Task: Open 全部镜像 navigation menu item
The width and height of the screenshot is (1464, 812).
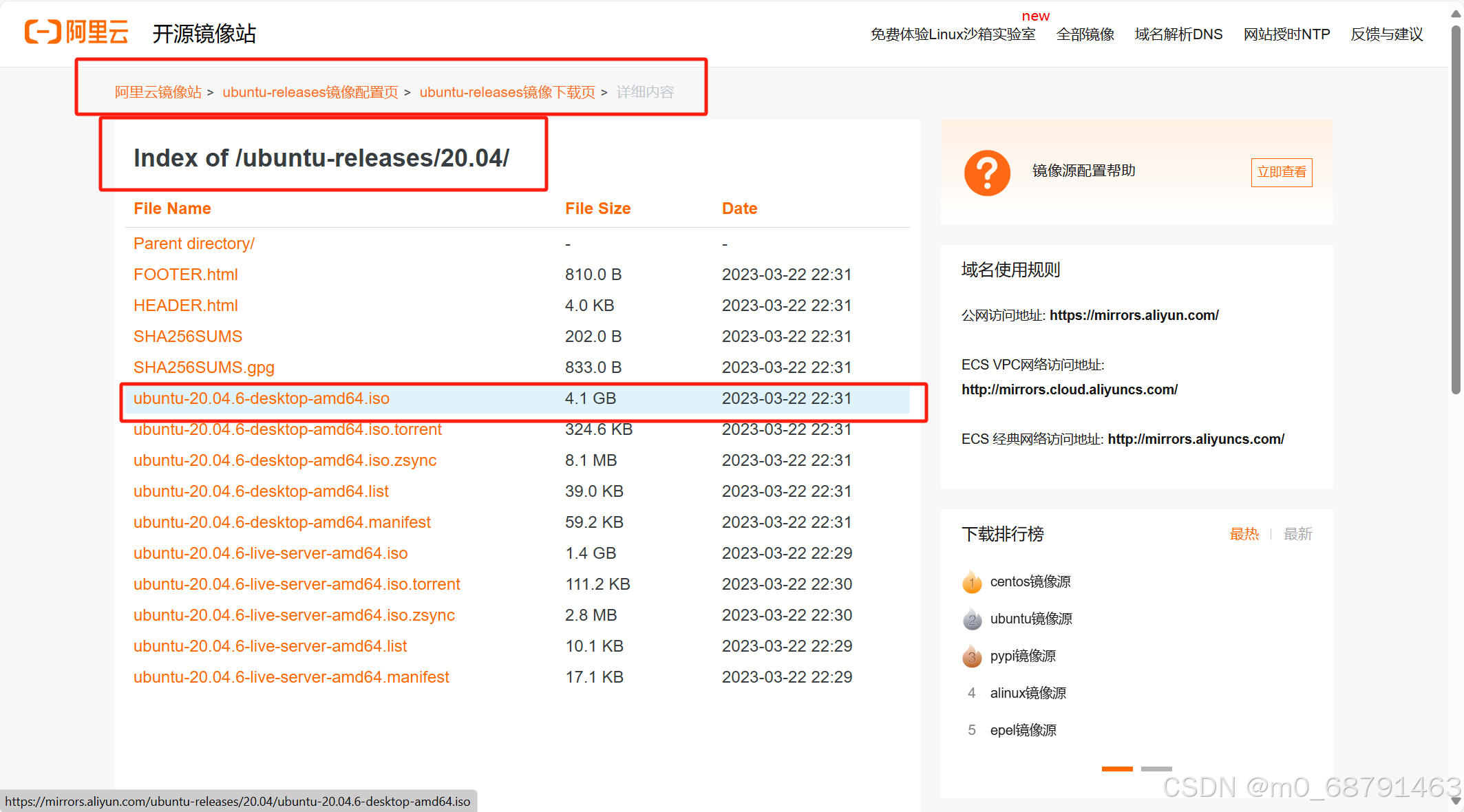Action: (1085, 34)
